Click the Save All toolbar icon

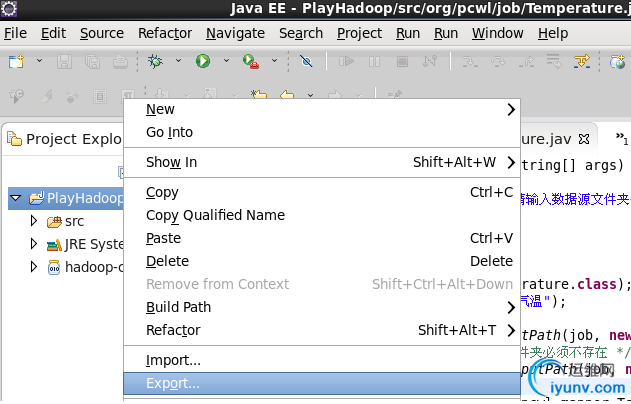[x=93, y=62]
